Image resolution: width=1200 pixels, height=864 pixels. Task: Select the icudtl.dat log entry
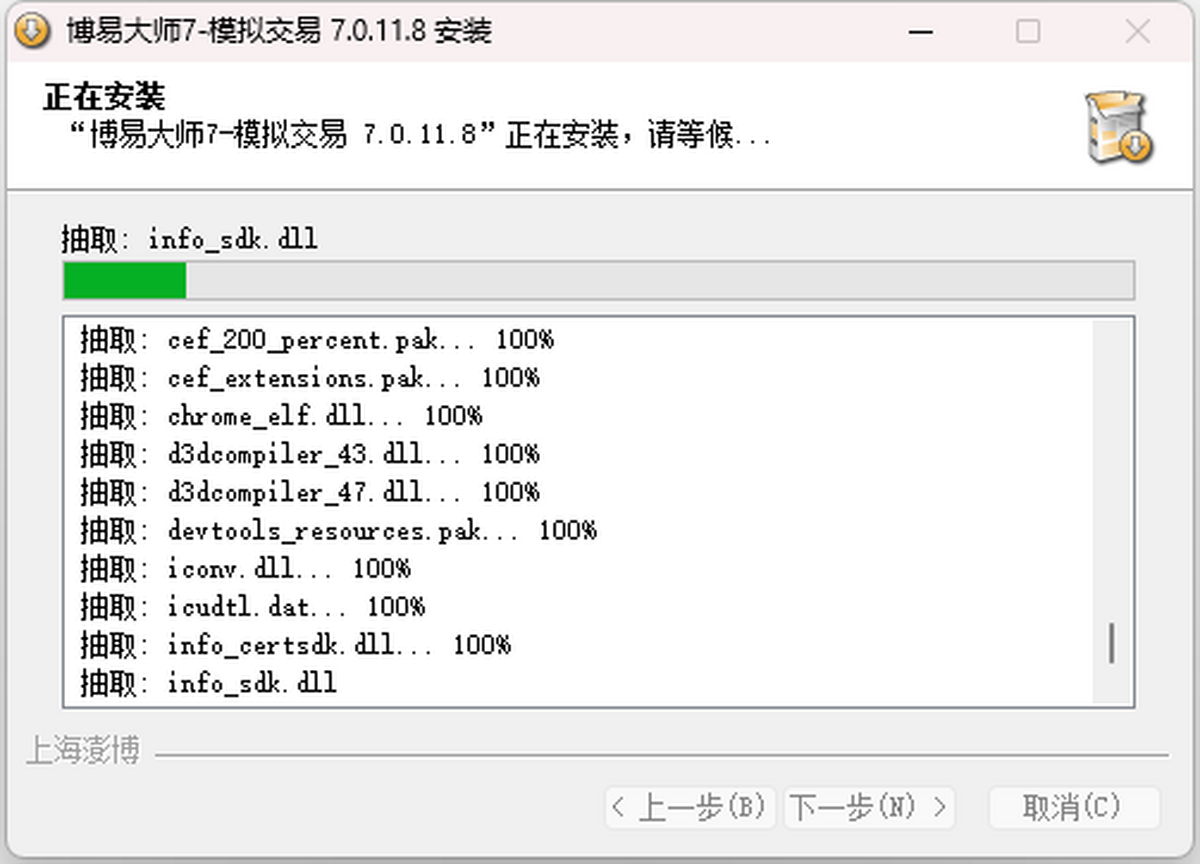point(252,606)
